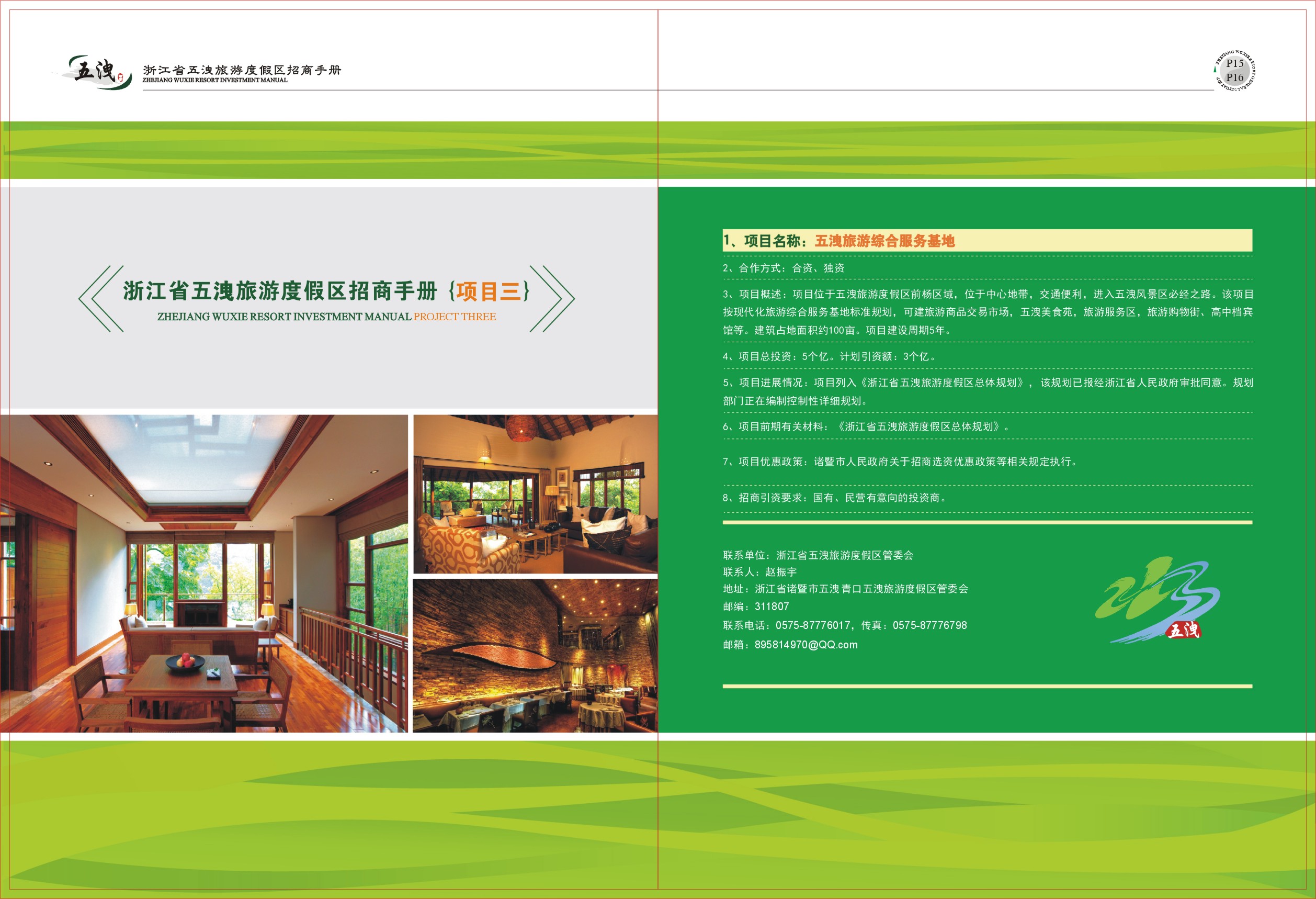
Task: Click the P15 P16 page number badge
Action: [x=1234, y=71]
